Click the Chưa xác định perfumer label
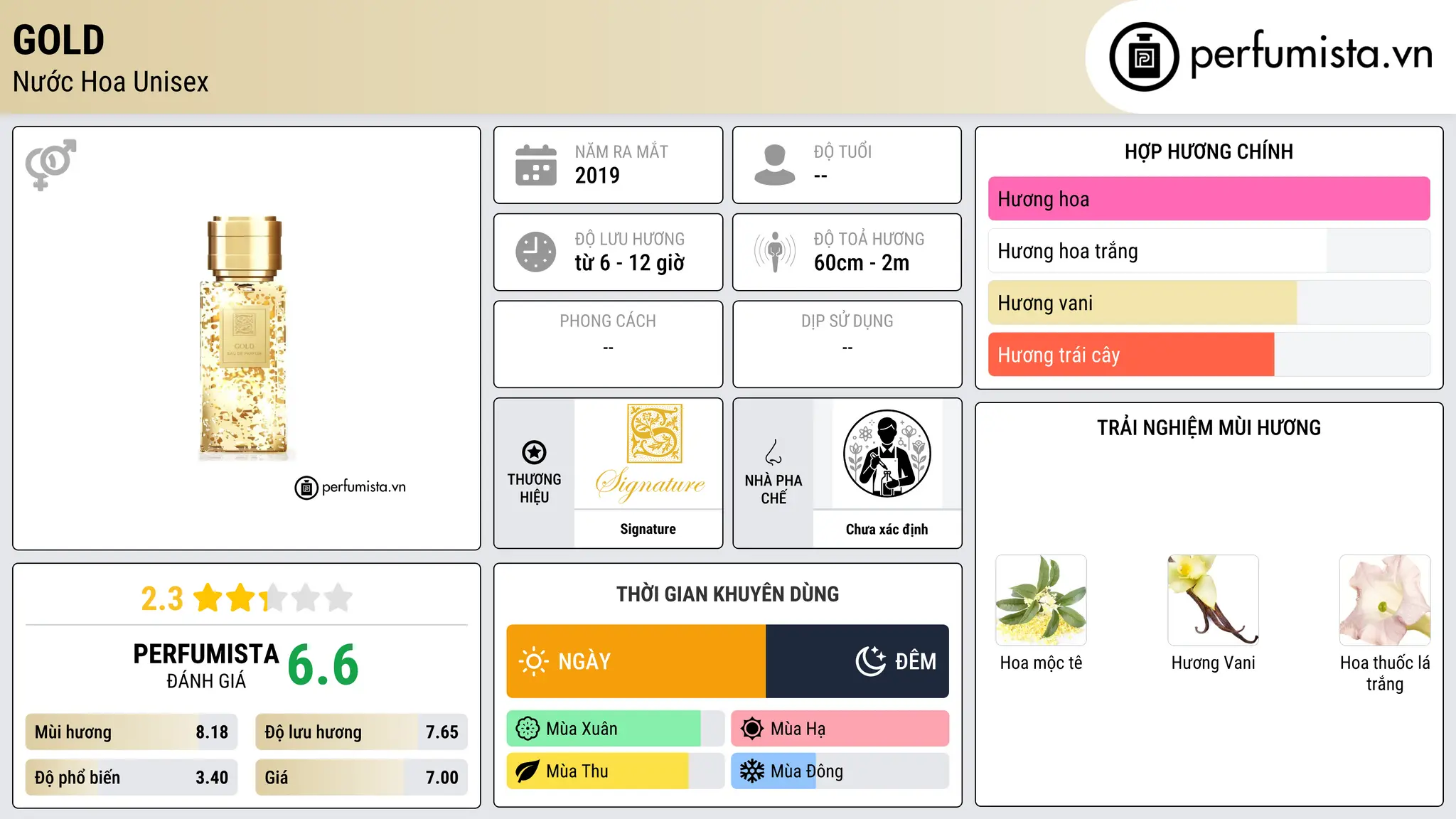 click(x=887, y=529)
